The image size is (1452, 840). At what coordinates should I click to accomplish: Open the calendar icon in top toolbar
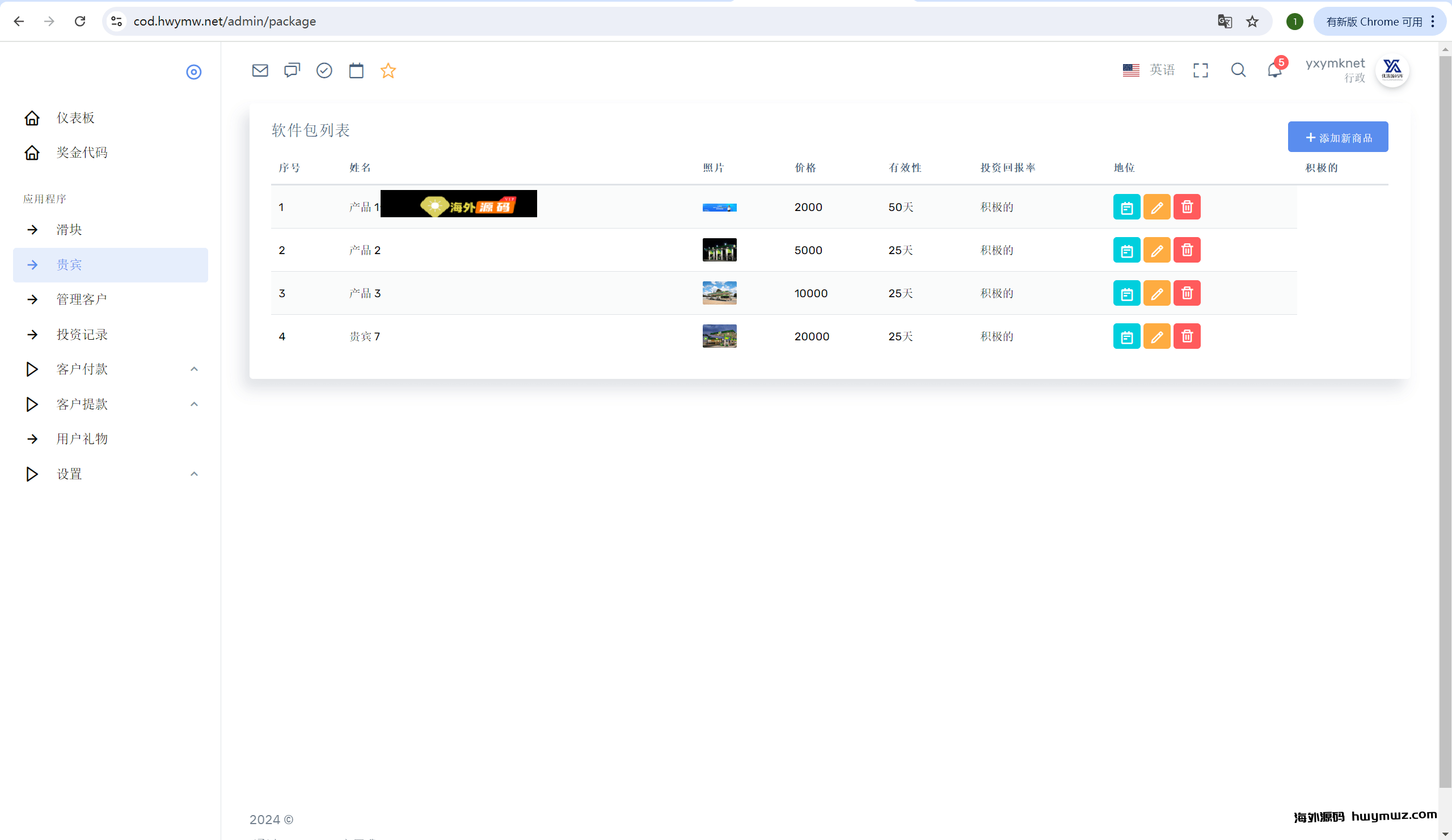(356, 70)
